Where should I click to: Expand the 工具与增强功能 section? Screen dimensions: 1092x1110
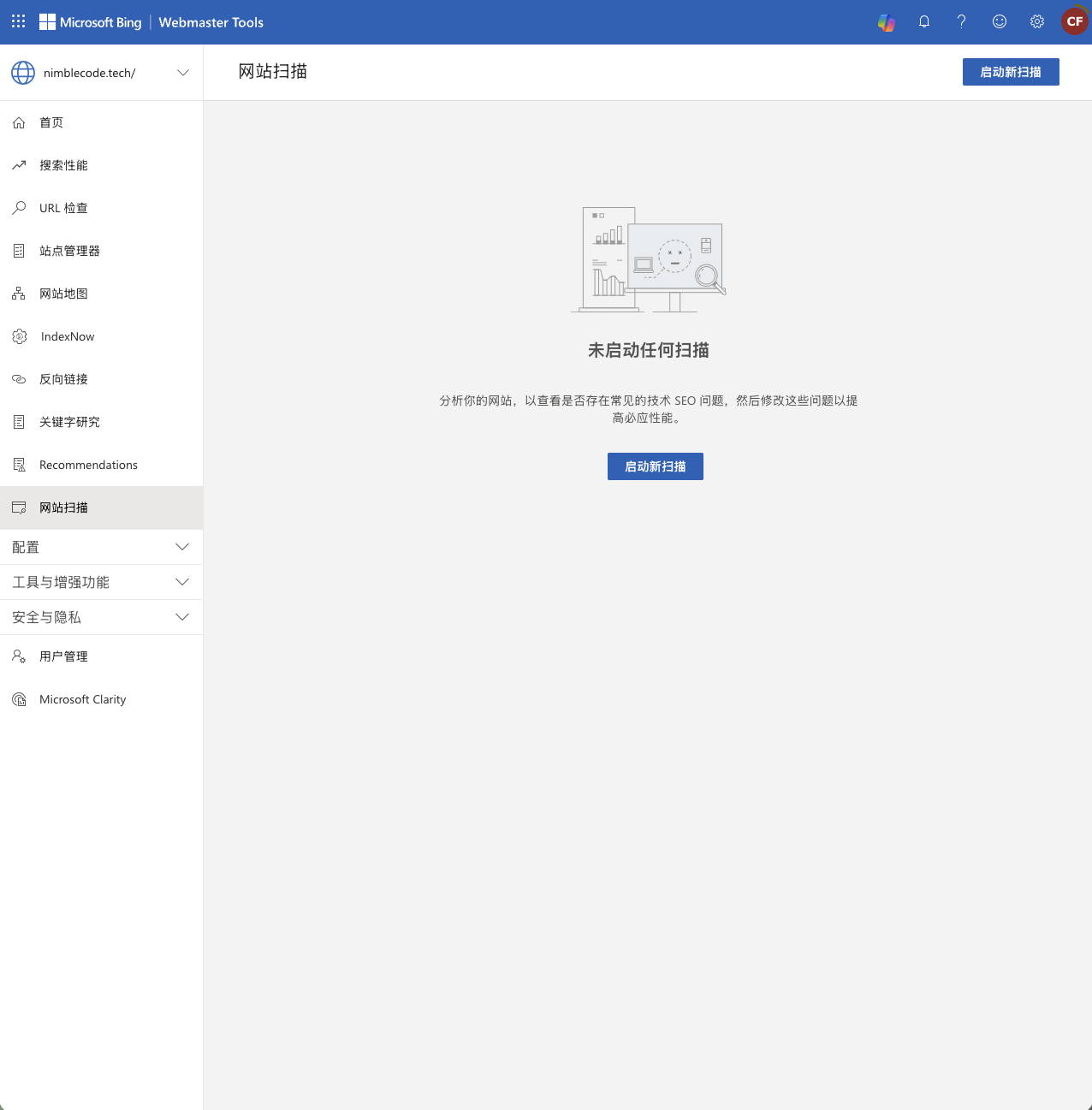pyautogui.click(x=182, y=582)
